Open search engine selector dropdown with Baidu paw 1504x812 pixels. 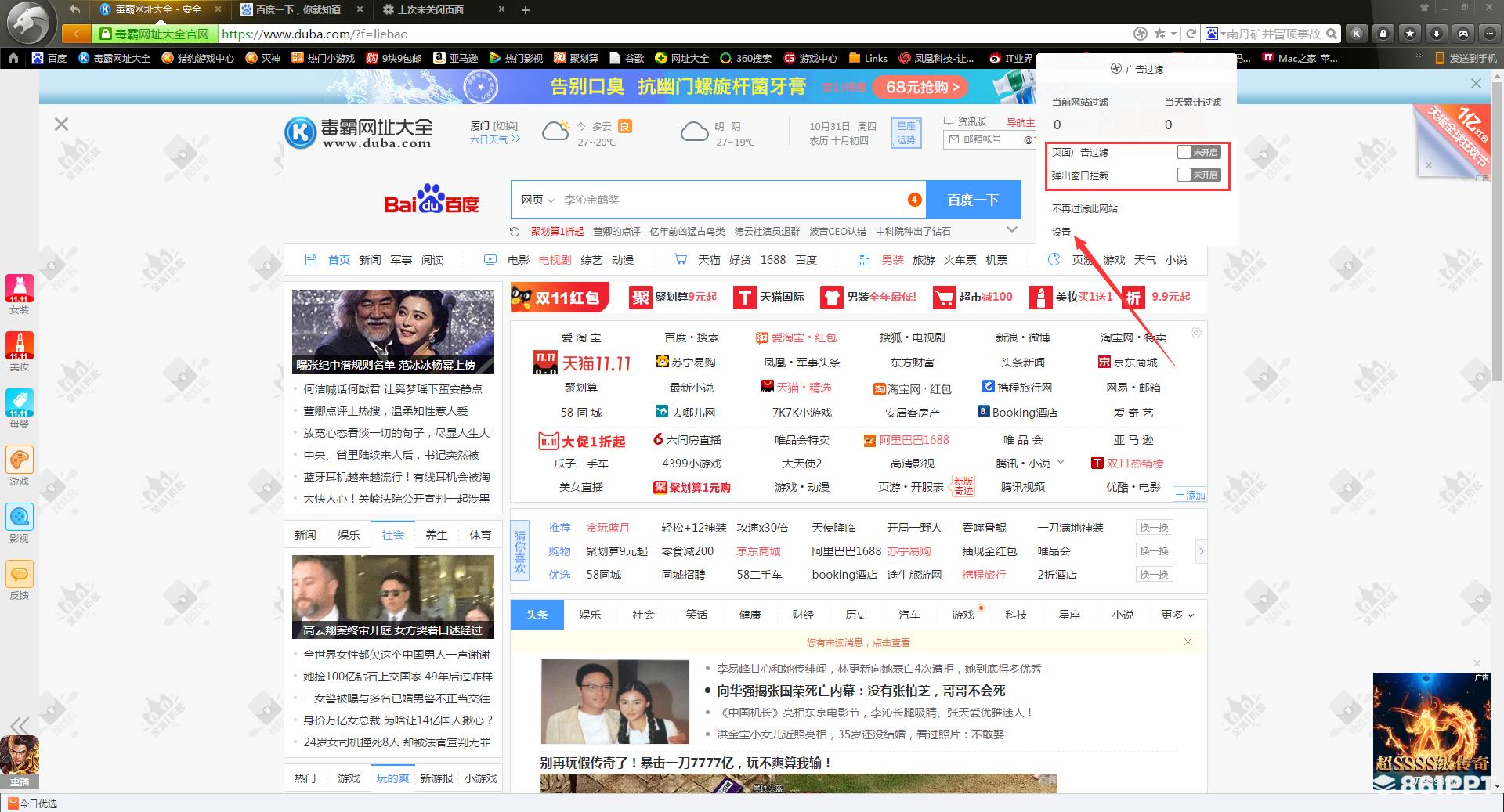pos(1215,34)
